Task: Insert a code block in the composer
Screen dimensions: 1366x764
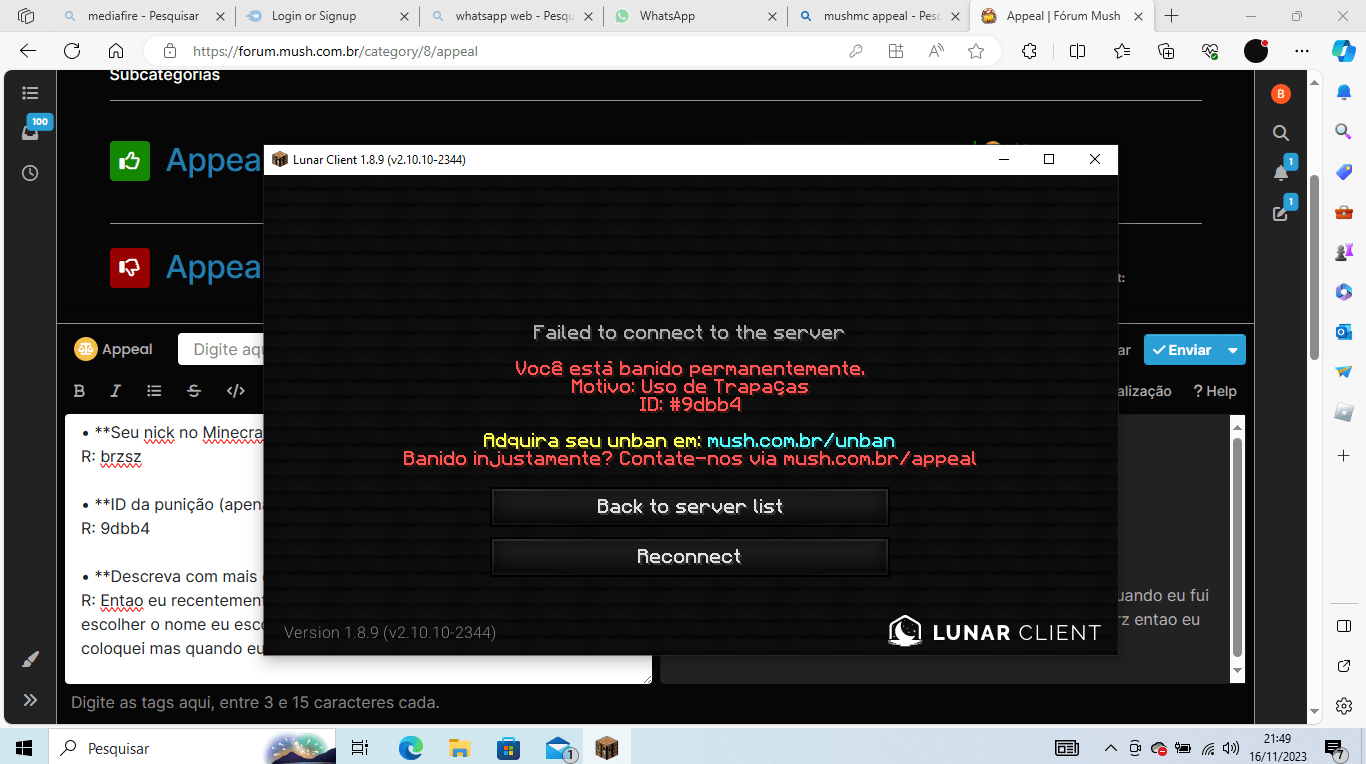Action: [236, 391]
